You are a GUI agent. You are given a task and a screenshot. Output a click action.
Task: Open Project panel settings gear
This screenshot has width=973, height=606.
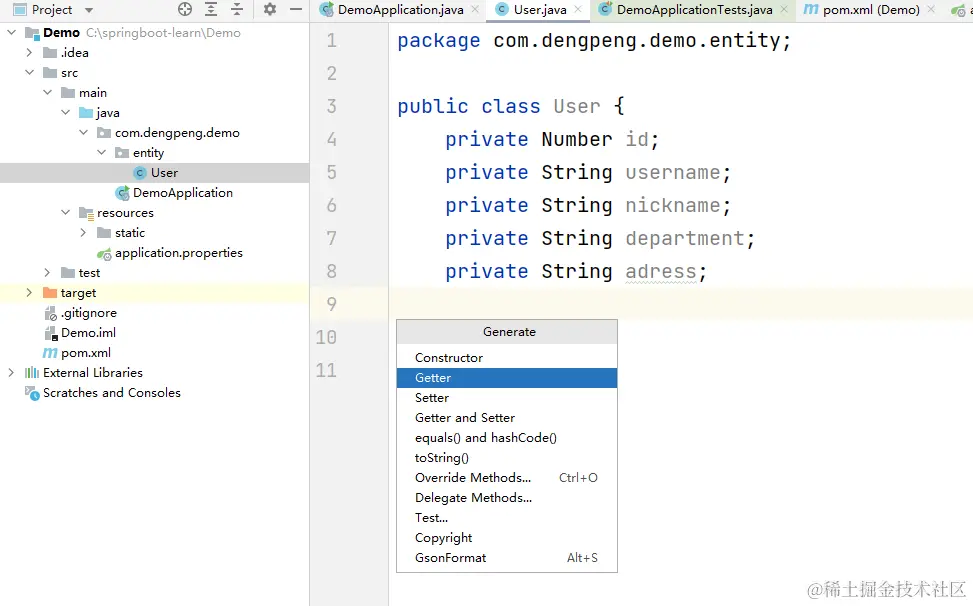(x=269, y=9)
